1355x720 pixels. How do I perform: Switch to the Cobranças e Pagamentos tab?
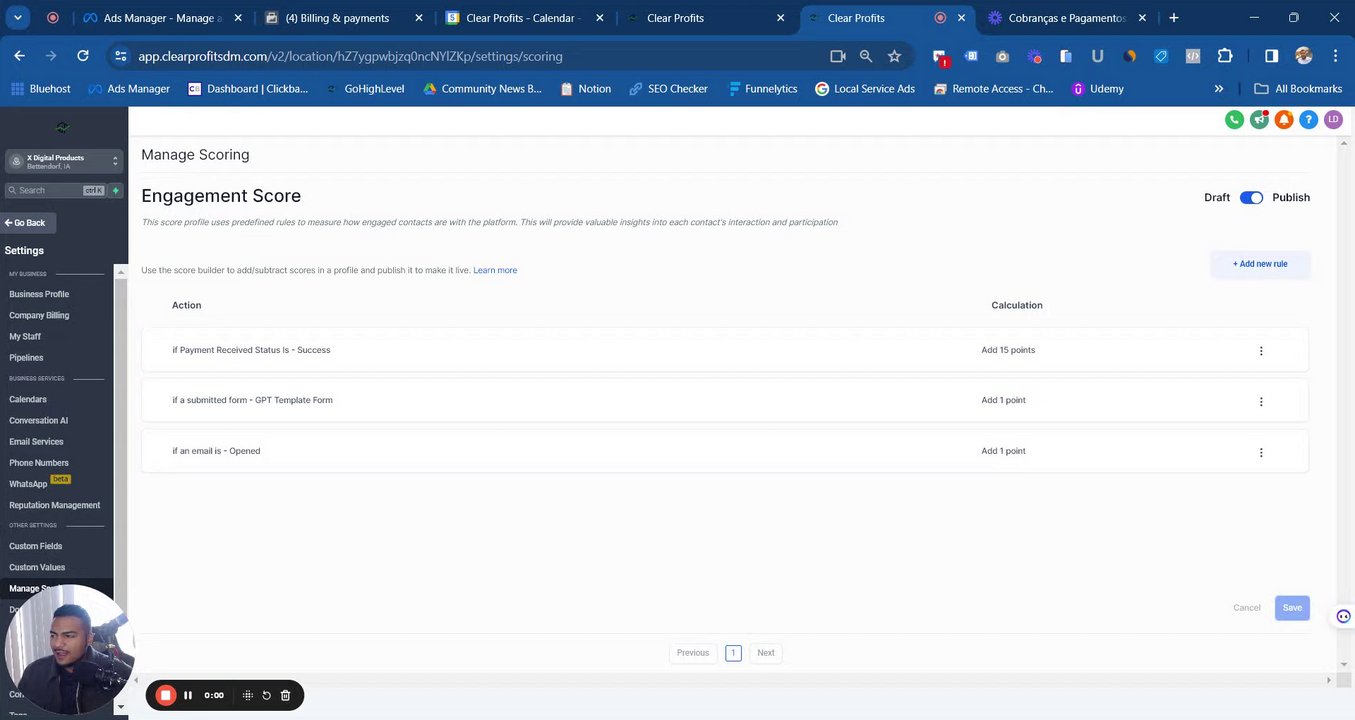click(x=1066, y=18)
